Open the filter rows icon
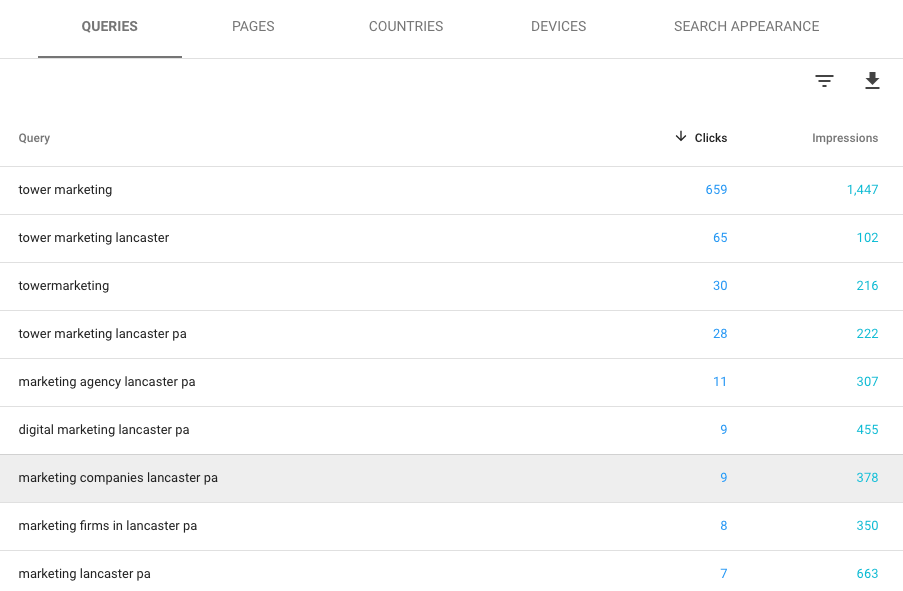This screenshot has width=903, height=591. coord(824,81)
